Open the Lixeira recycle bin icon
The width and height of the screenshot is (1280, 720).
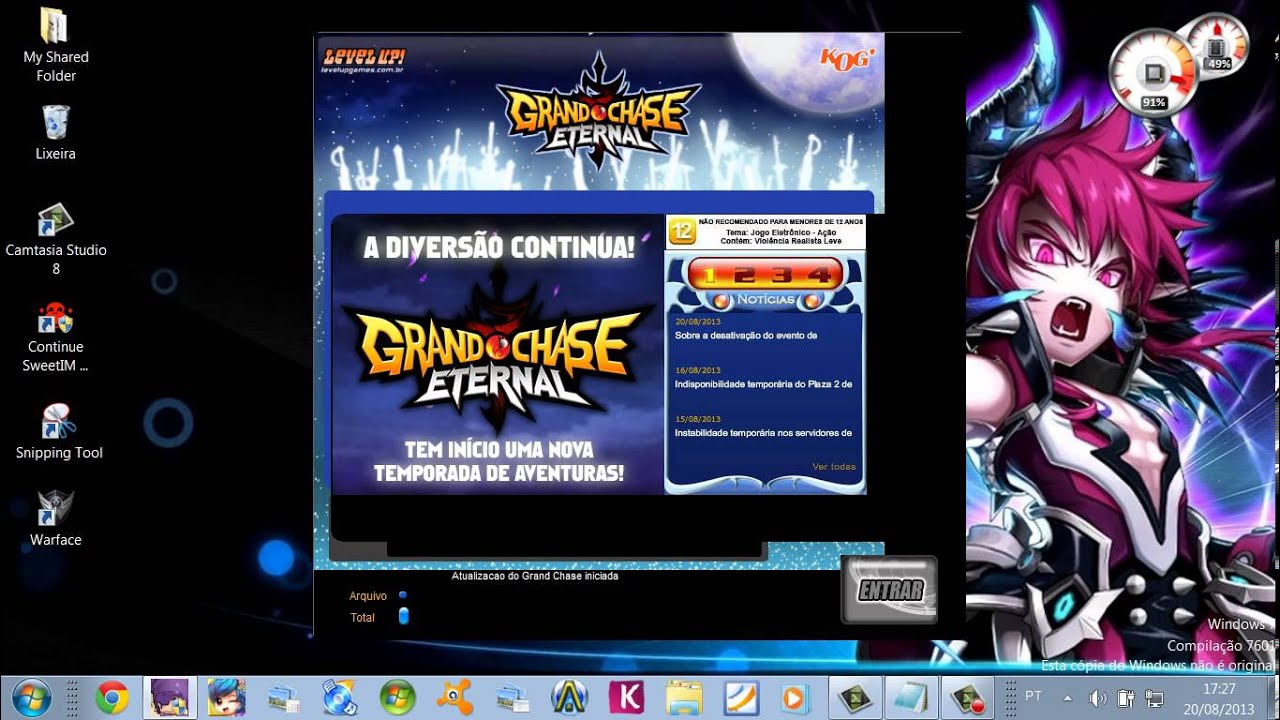click(x=56, y=132)
